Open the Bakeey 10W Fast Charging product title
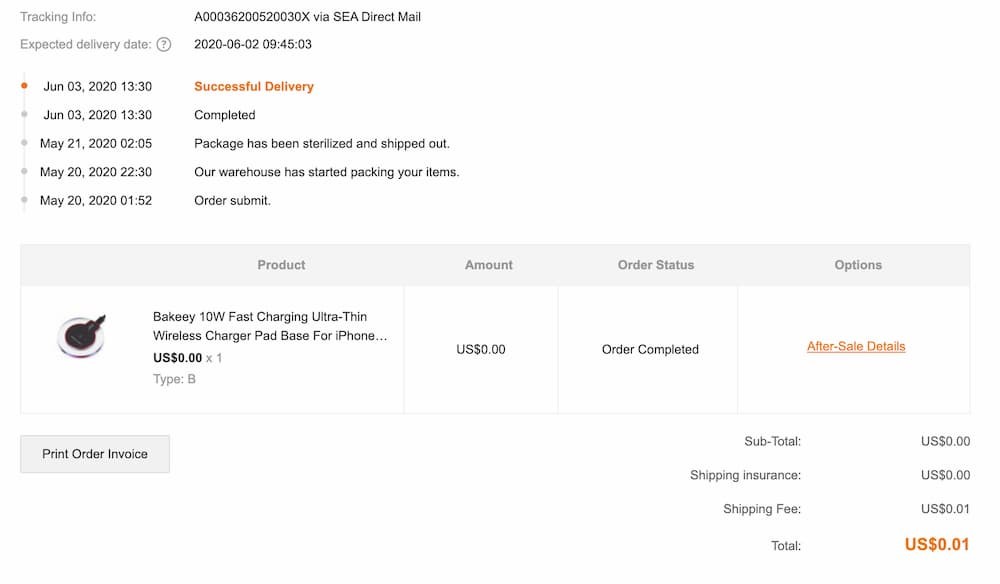Viewport: 1000px width, 584px height. pos(270,326)
